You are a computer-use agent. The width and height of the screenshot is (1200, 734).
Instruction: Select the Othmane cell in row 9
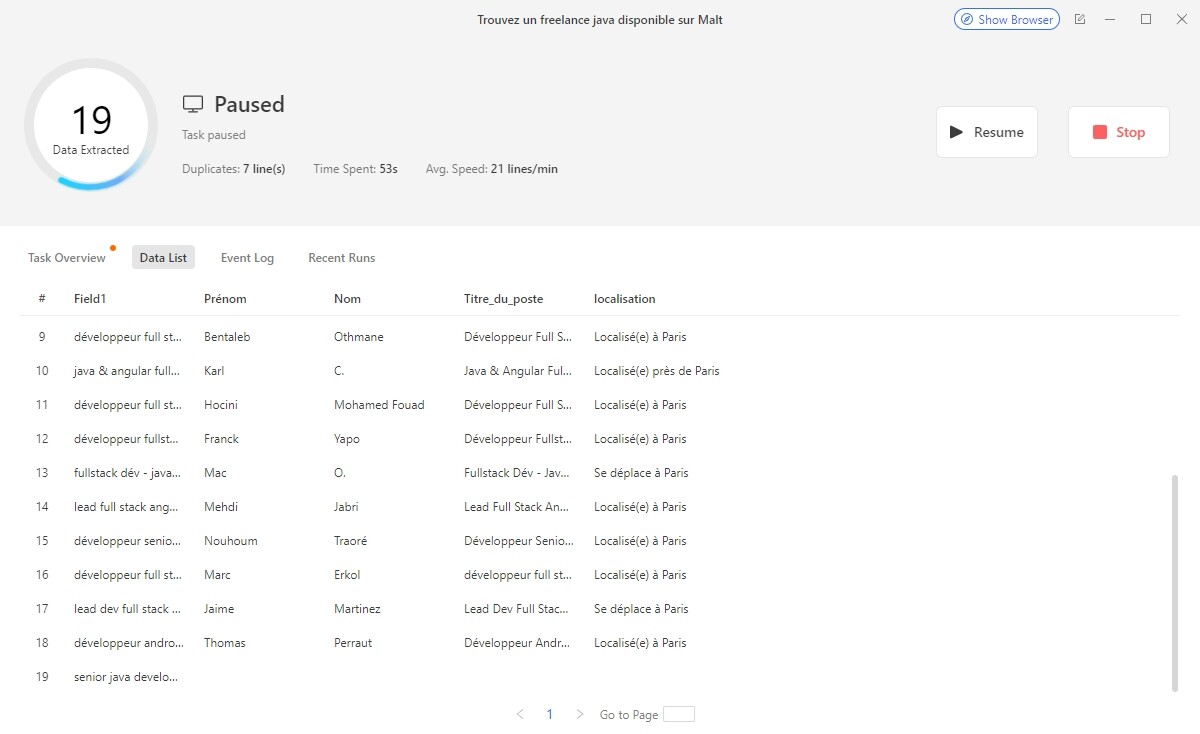358,337
